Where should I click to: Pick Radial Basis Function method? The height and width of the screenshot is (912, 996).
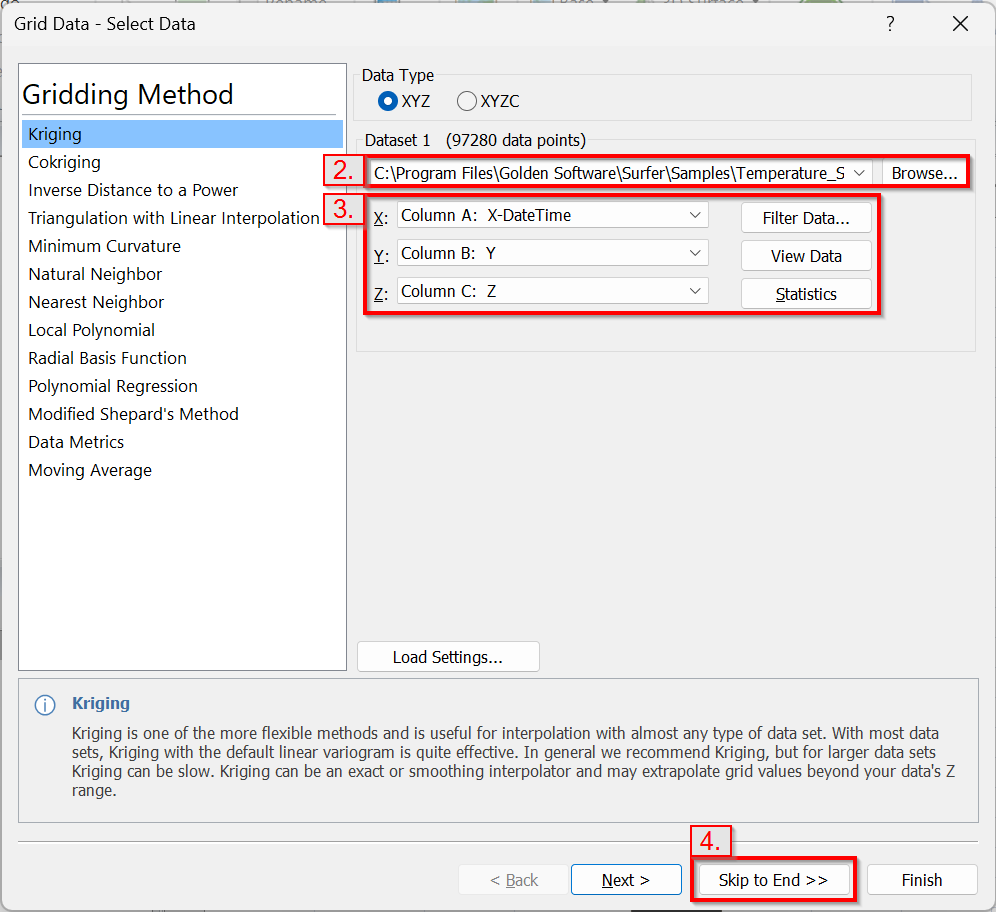[x=107, y=358]
